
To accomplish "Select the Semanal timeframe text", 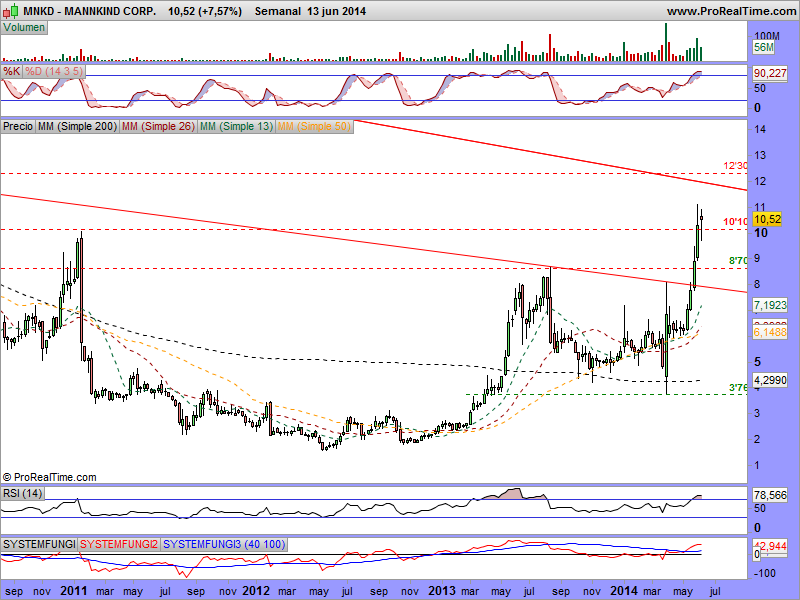I will point(278,11).
